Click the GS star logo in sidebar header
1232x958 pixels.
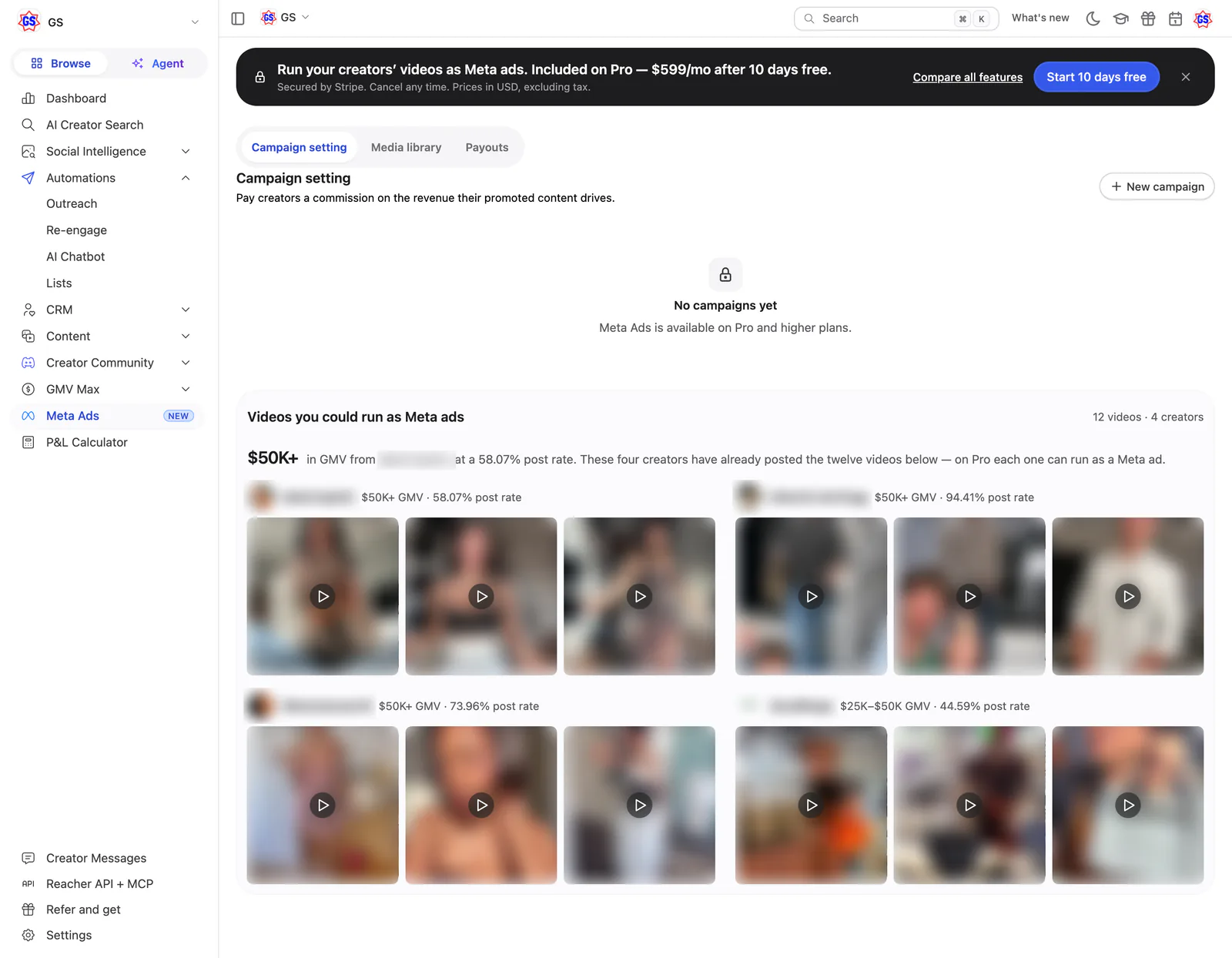pos(29,22)
